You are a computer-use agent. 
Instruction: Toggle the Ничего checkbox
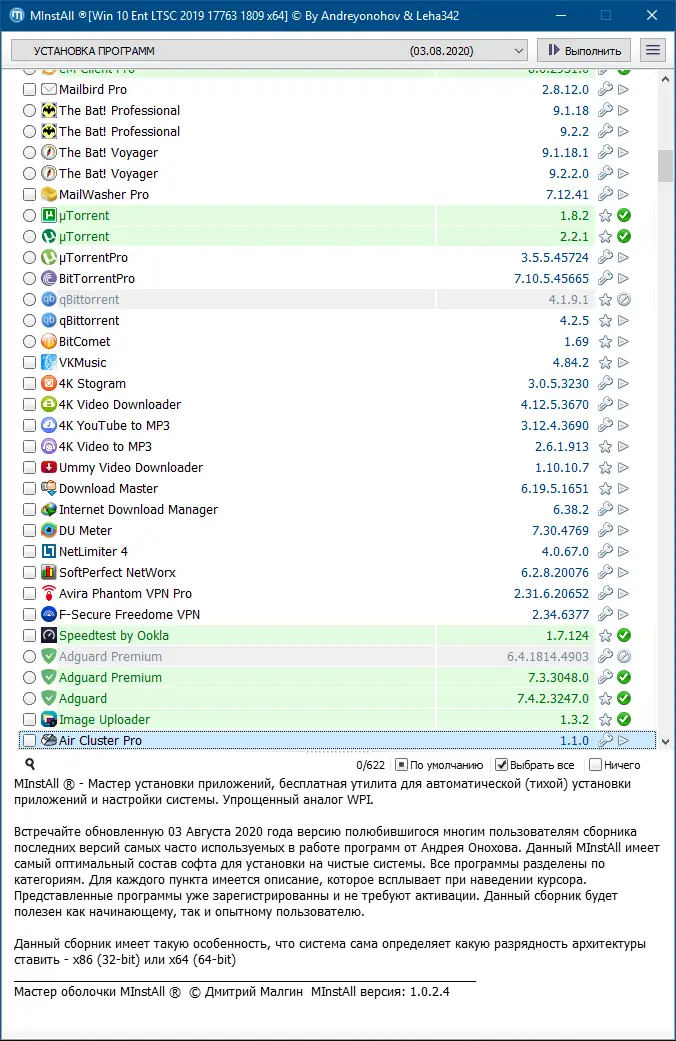coord(595,765)
